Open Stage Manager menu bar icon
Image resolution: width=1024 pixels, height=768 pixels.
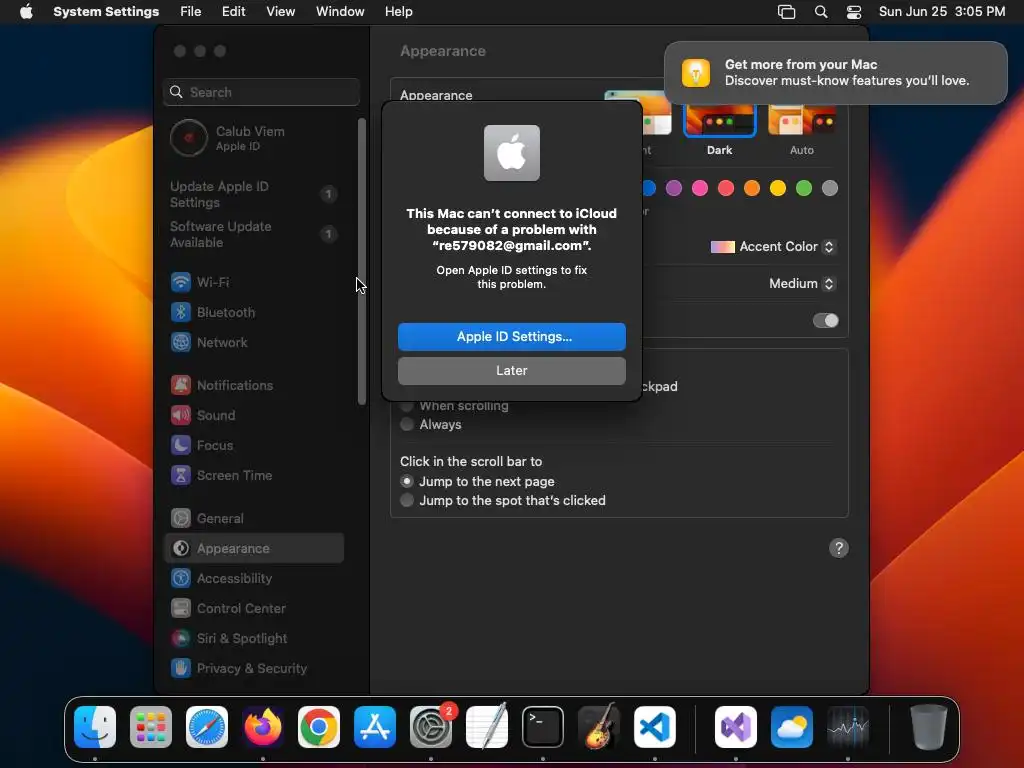pyautogui.click(x=786, y=12)
